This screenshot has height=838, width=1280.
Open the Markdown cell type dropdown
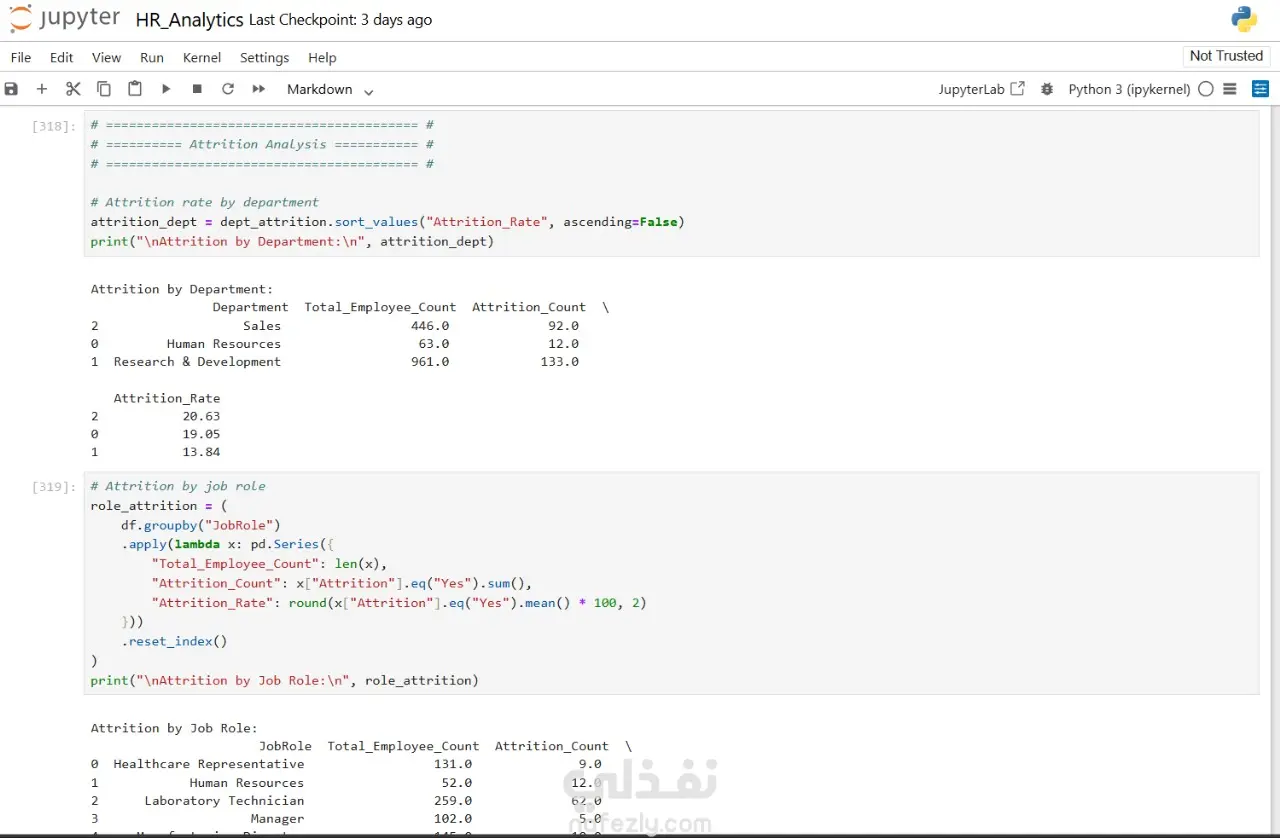(330, 90)
